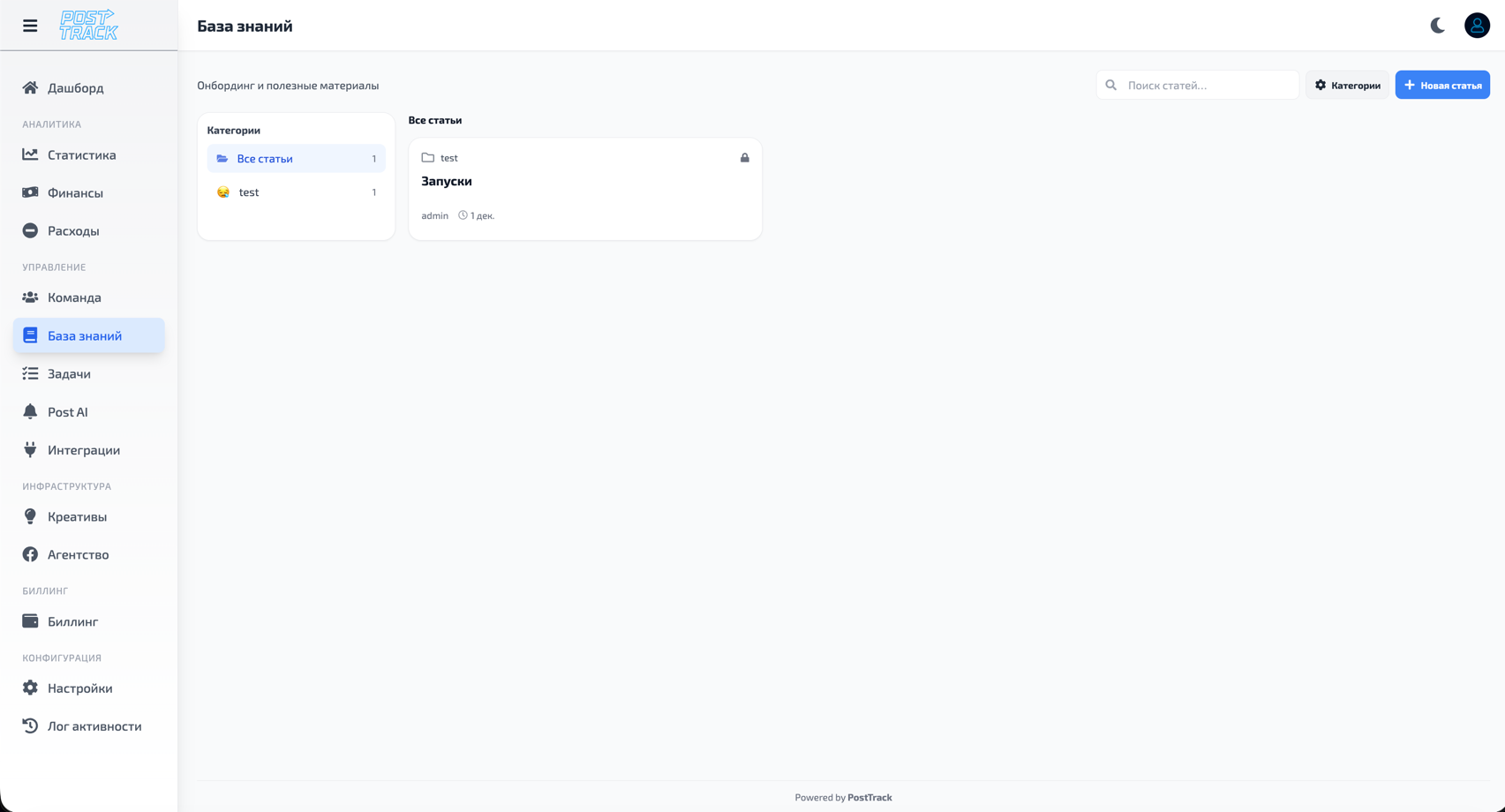The height and width of the screenshot is (812, 1505).
Task: Open the Команда team icon
Action: (x=30, y=297)
